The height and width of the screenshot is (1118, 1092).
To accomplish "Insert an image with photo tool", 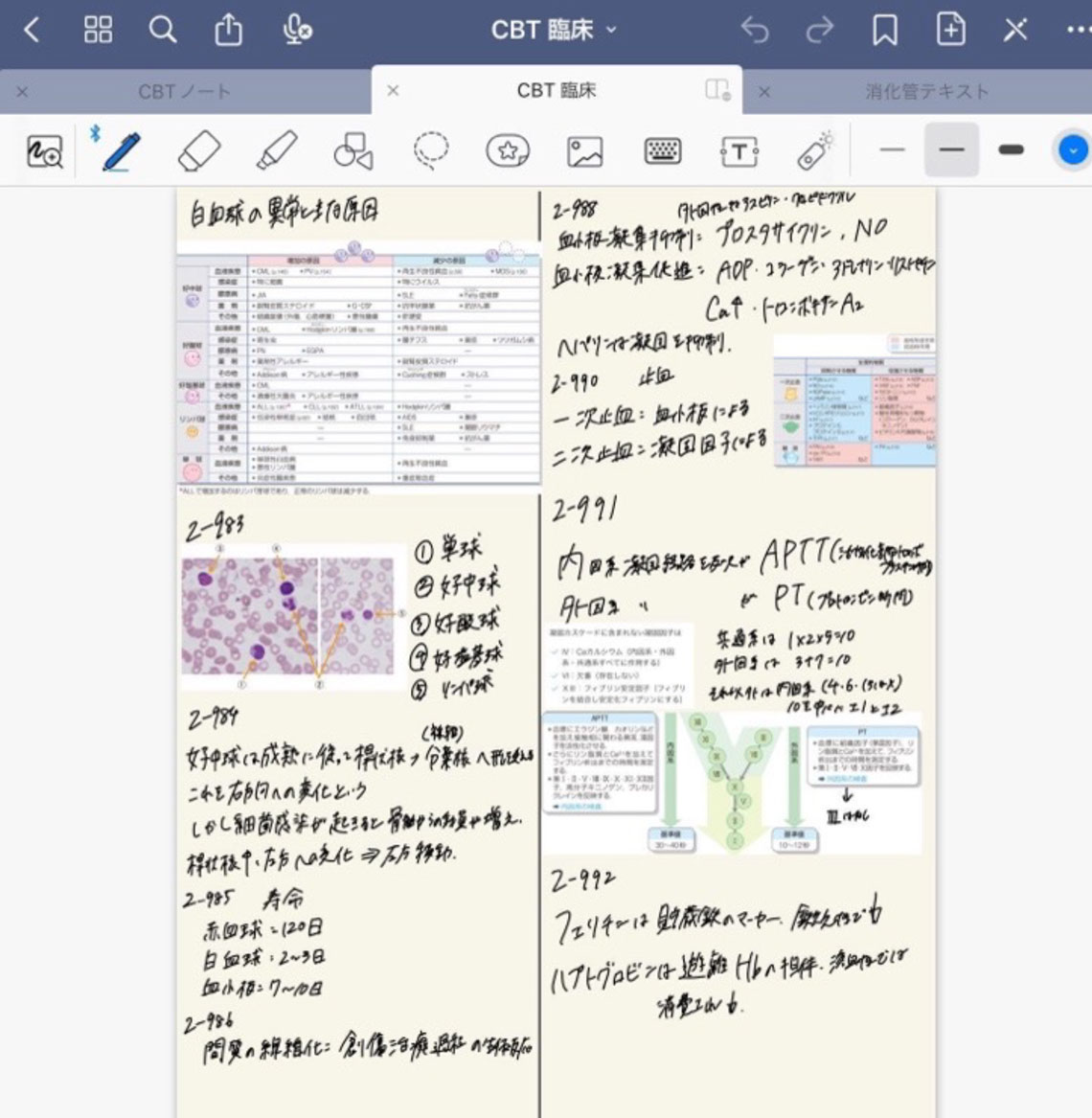I will click(584, 151).
